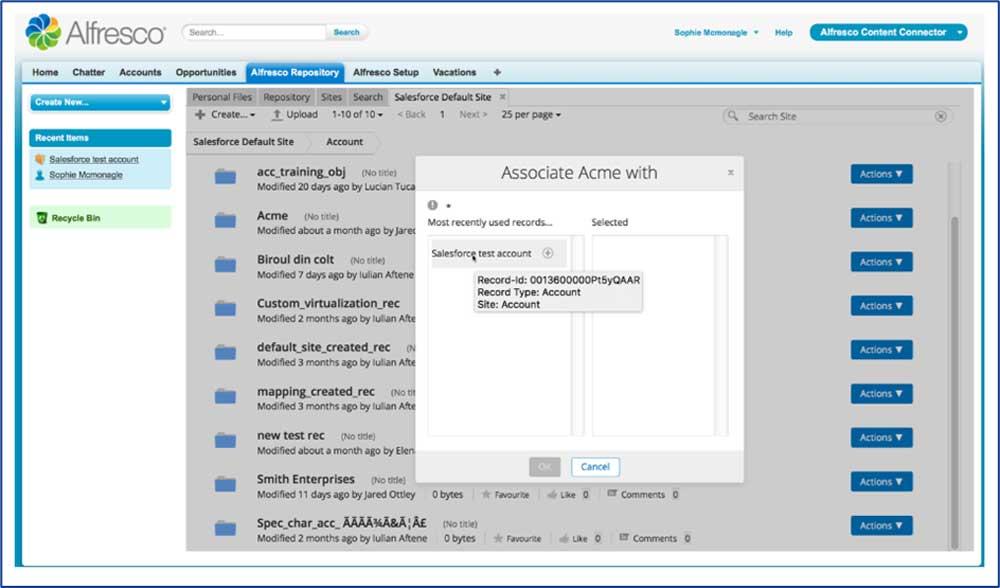Screen dimensions: 1000x588
Task: Click the Alfresco logo
Action: pyautogui.click(x=95, y=32)
